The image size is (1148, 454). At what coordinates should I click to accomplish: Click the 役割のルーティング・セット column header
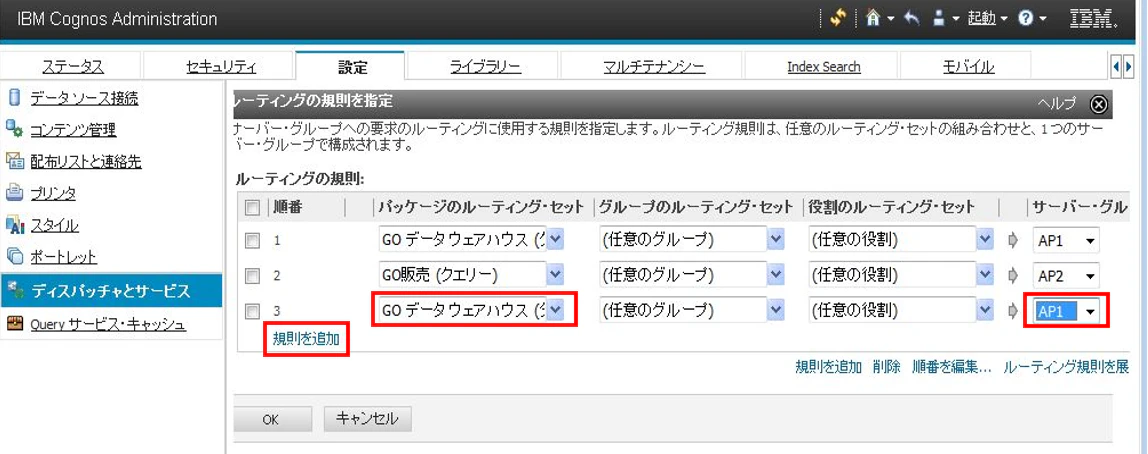(892, 208)
